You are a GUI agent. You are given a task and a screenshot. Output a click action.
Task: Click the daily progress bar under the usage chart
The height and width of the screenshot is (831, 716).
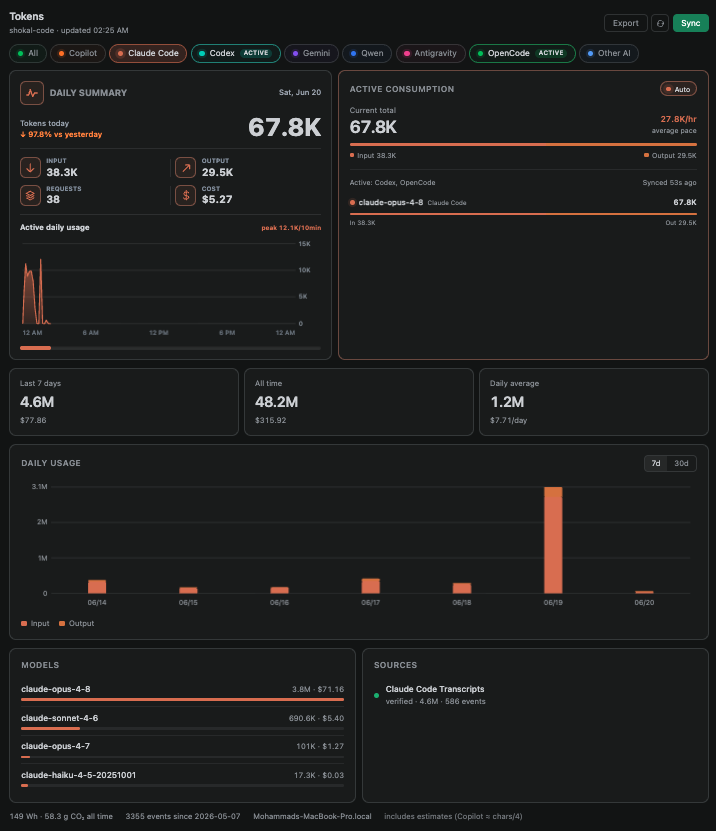point(170,348)
